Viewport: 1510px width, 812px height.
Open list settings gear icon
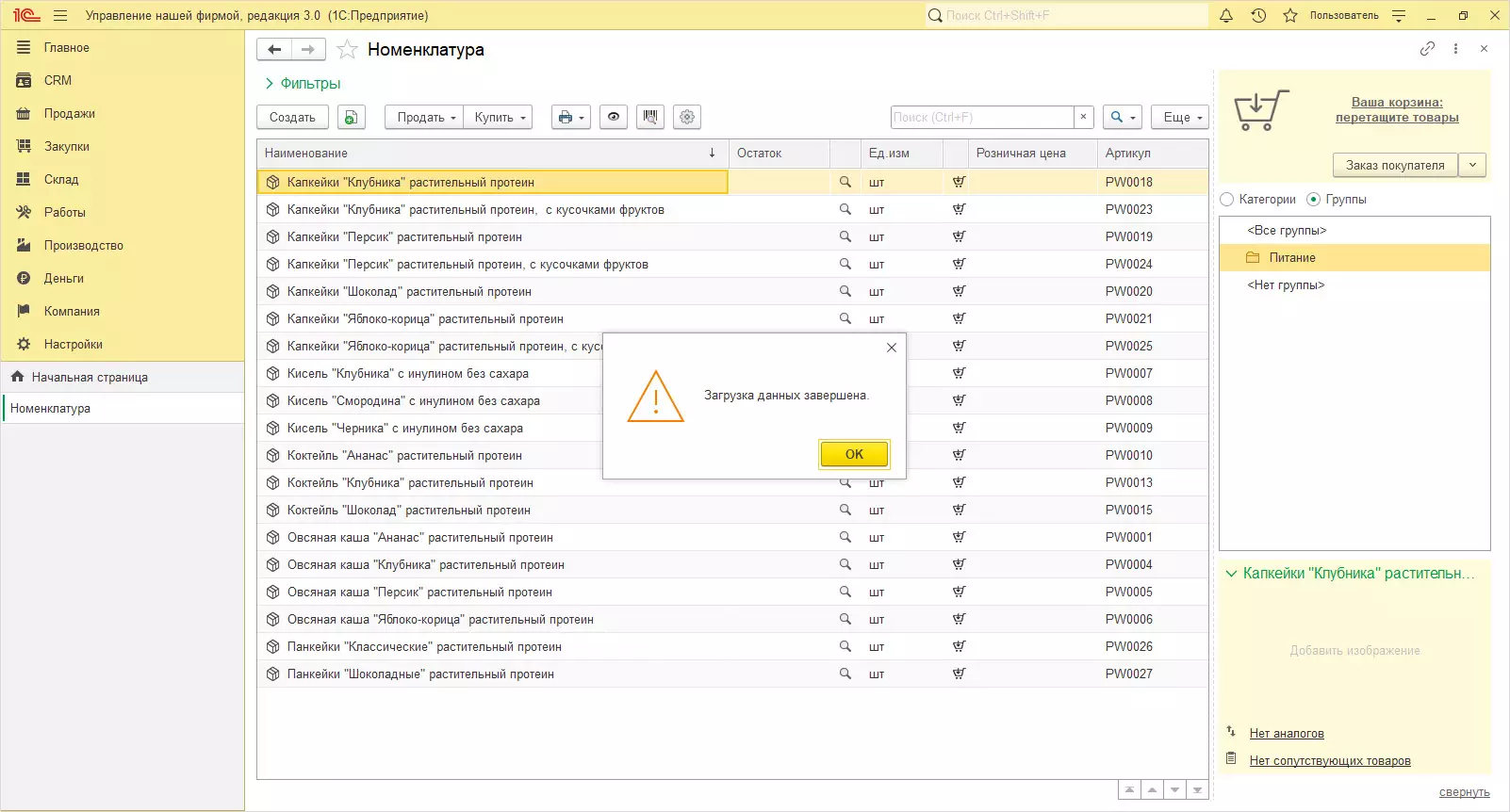pos(687,117)
